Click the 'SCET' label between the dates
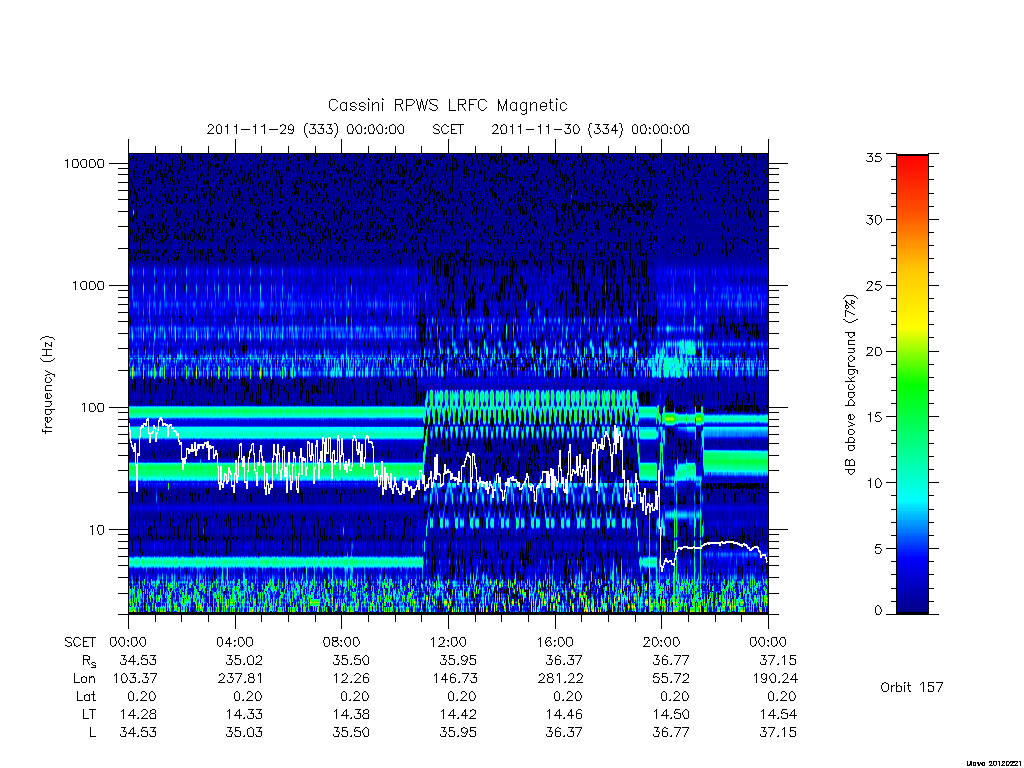The height and width of the screenshot is (768, 1024). [448, 129]
